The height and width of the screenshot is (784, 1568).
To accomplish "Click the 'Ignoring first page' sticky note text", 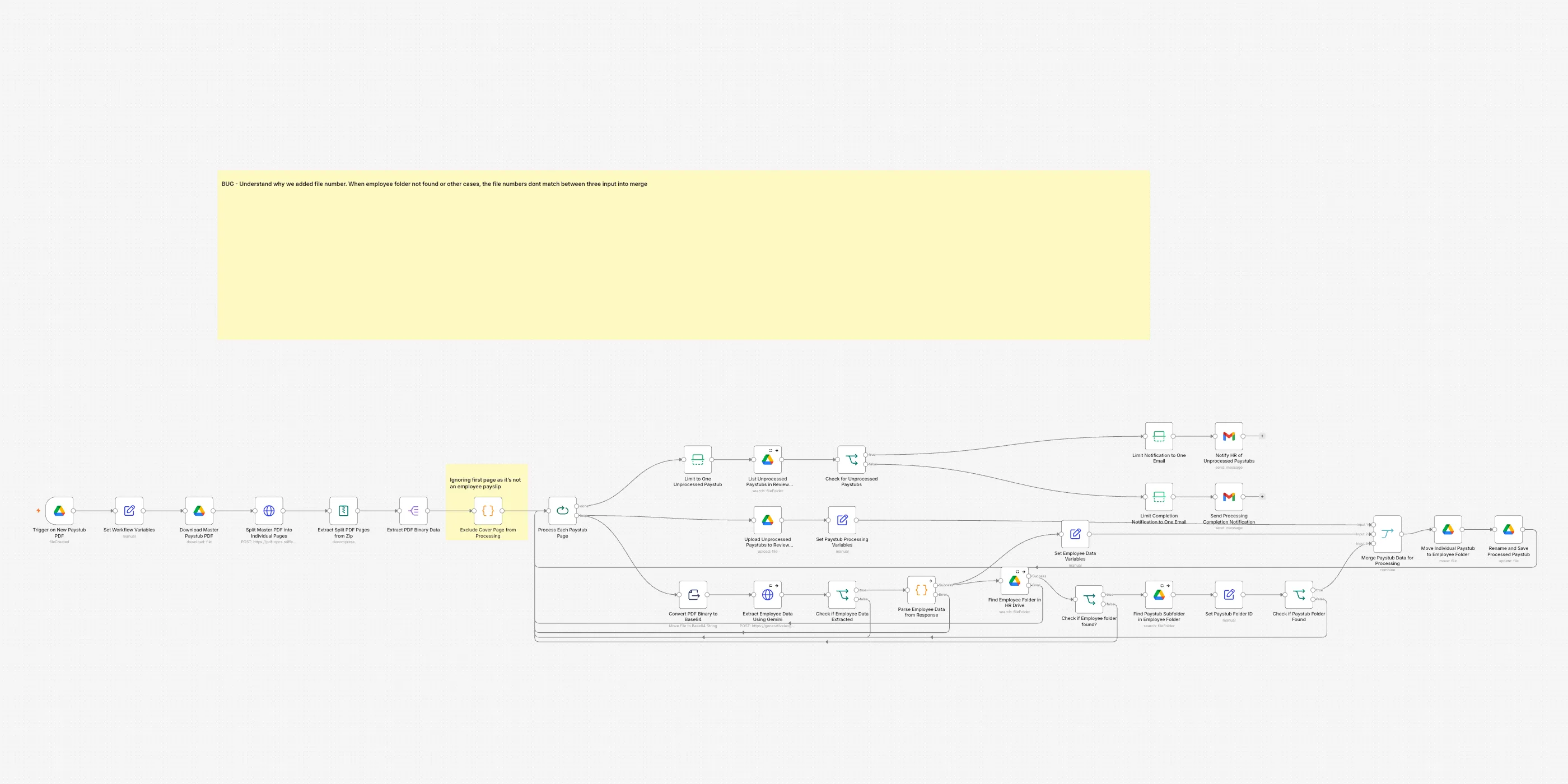I will (485, 483).
